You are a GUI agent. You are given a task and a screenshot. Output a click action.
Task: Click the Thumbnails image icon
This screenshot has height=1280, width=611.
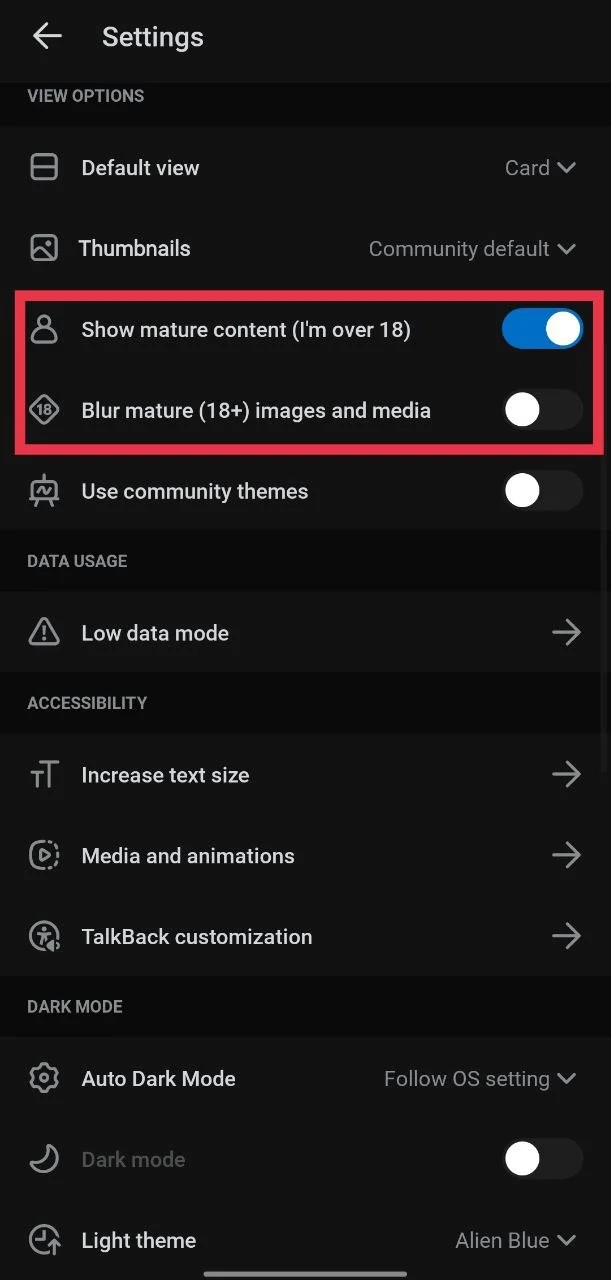(x=44, y=248)
